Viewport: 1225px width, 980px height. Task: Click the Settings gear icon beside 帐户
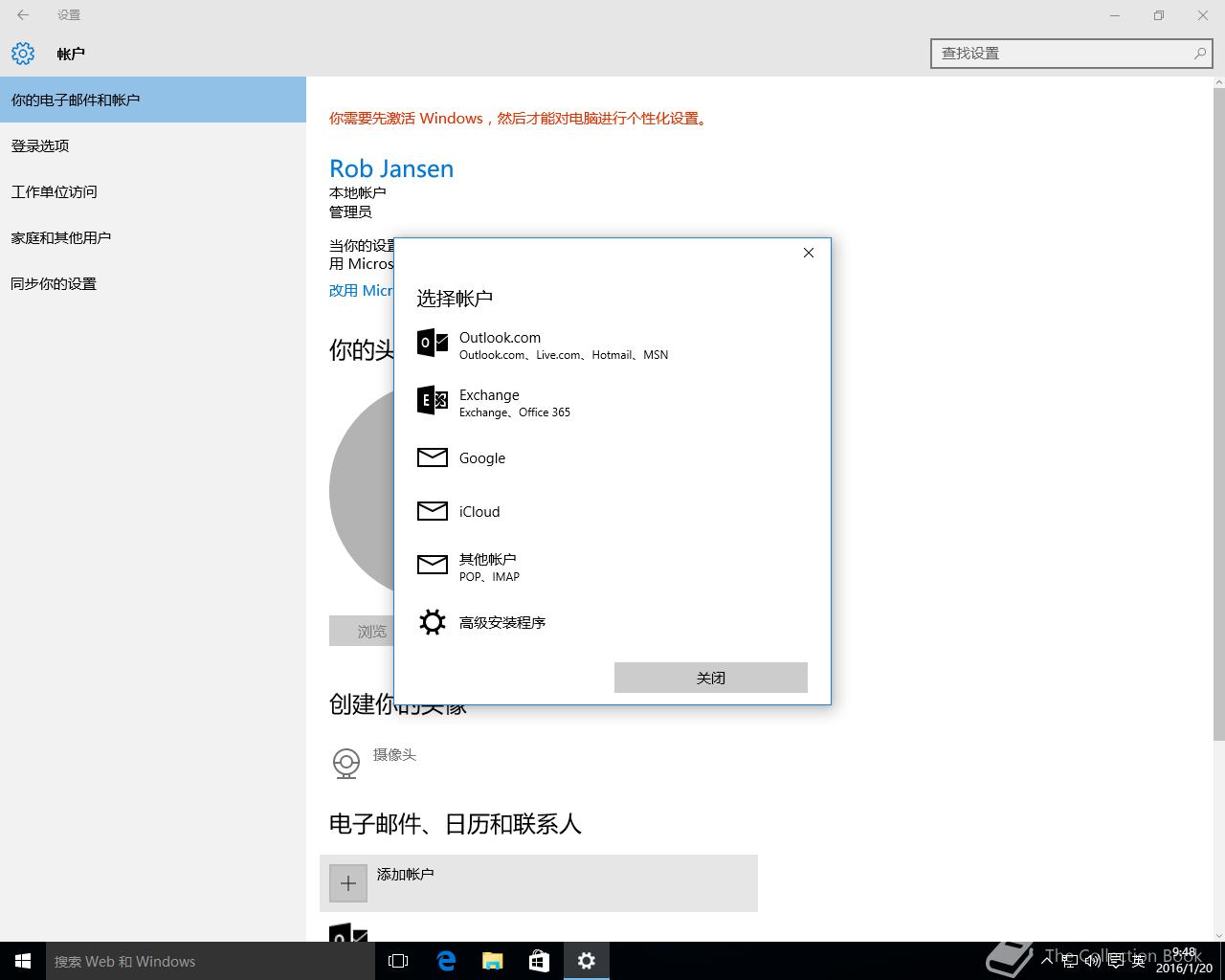coord(23,54)
